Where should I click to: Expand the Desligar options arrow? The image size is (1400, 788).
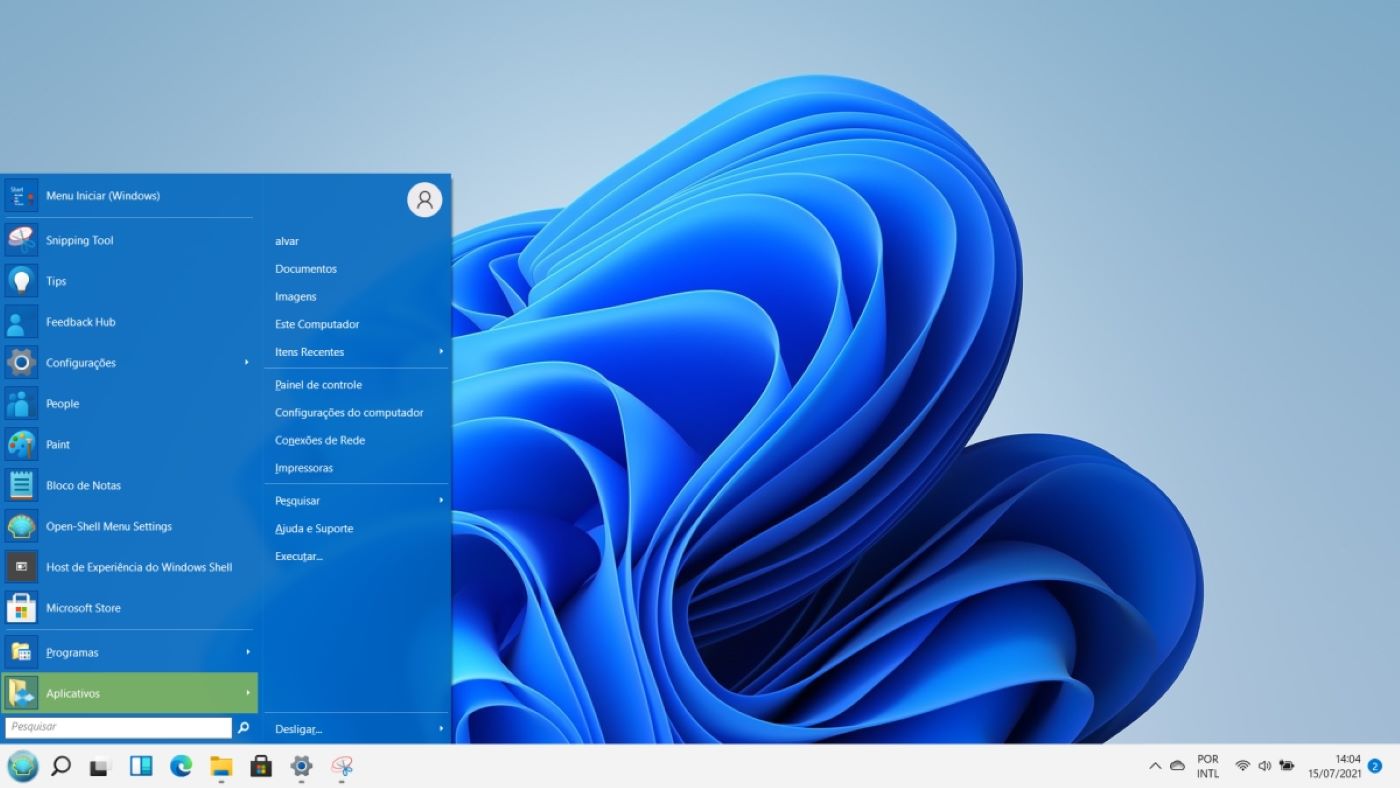tap(441, 729)
